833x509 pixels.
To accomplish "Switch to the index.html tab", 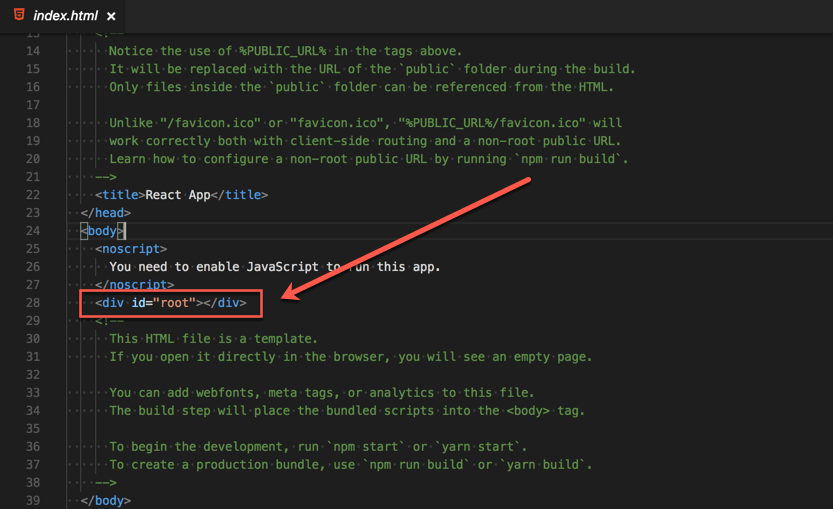I will coord(64,16).
